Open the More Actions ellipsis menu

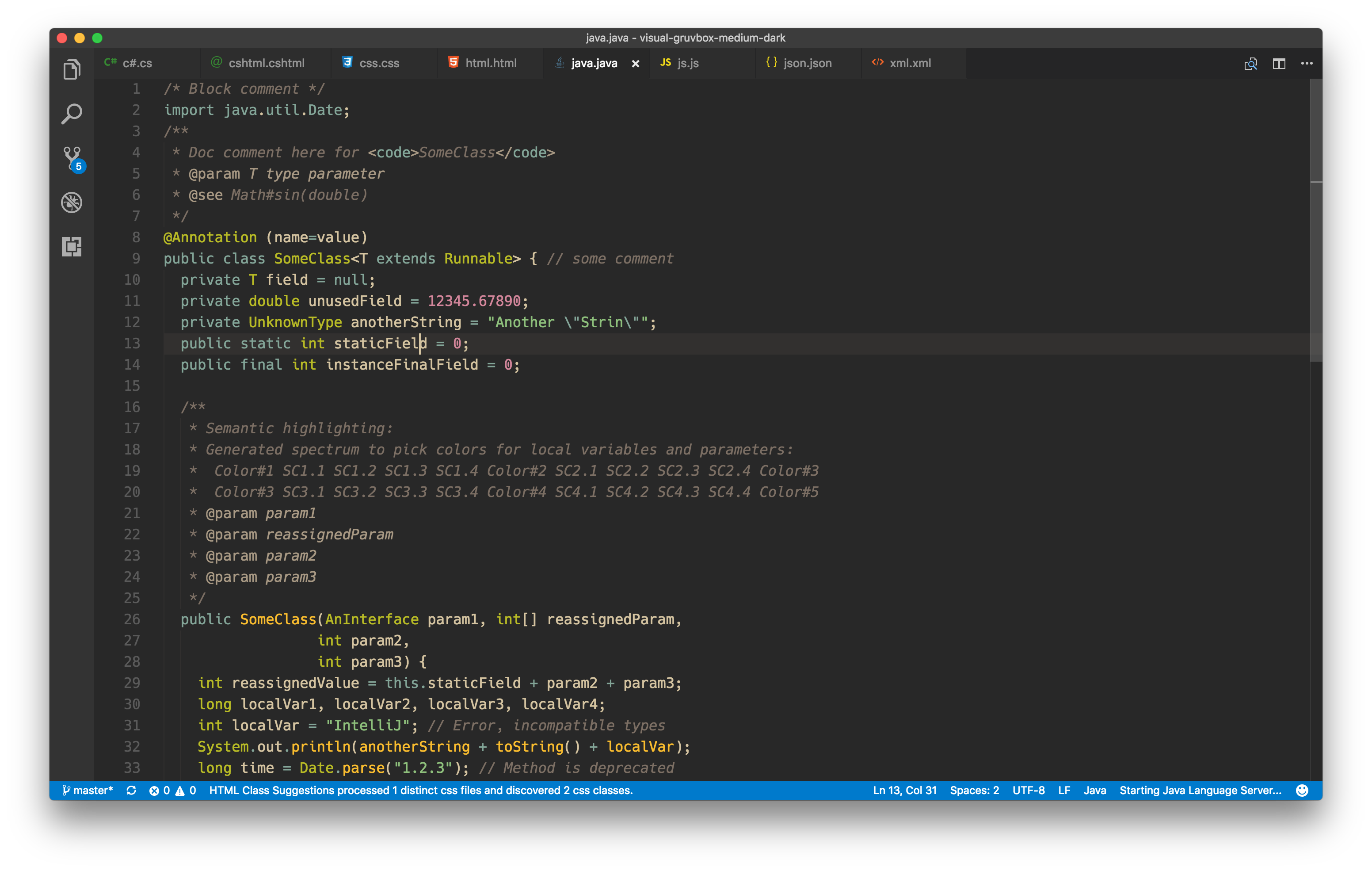(1307, 63)
